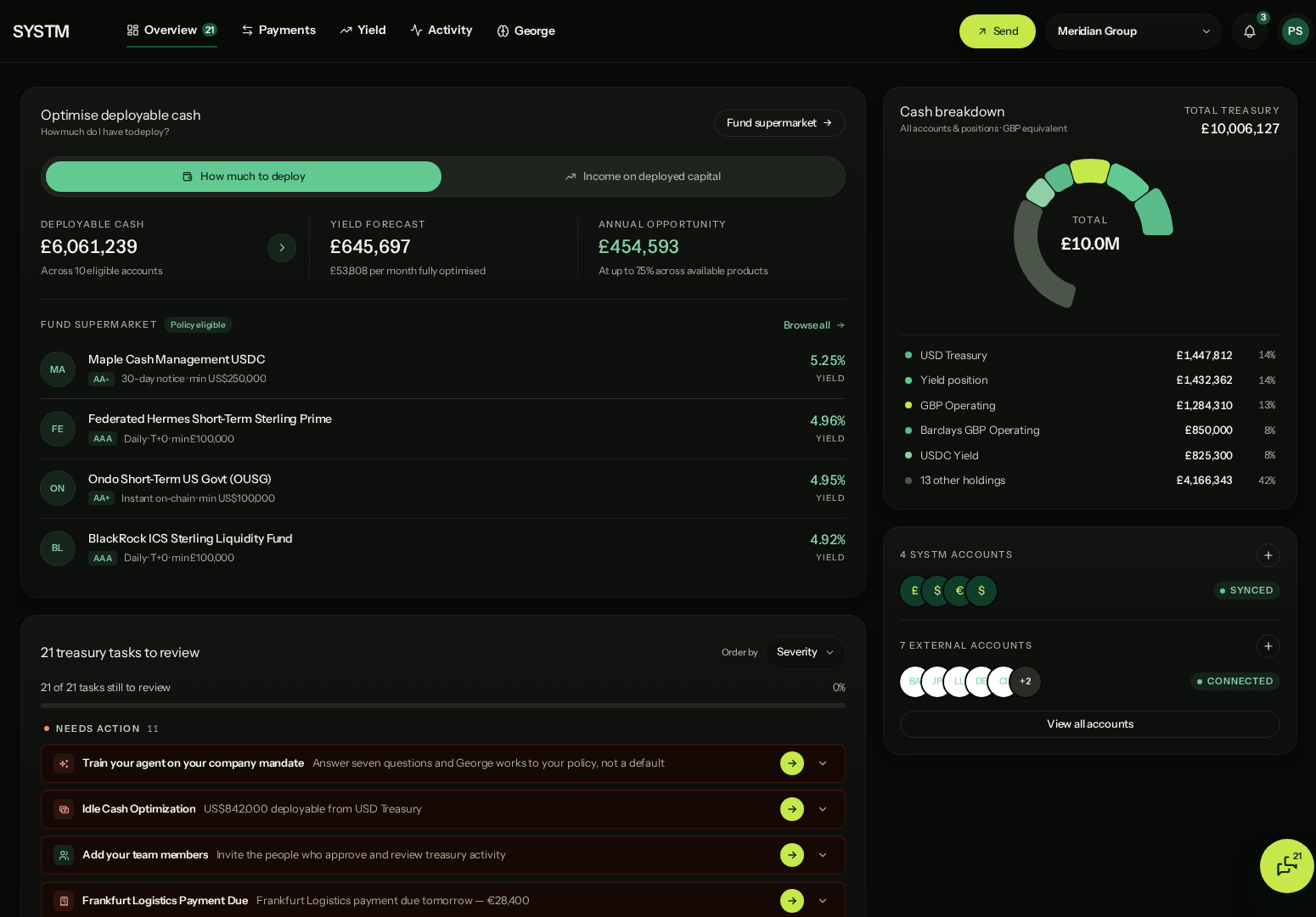Image resolution: width=1316 pixels, height=917 pixels.
Task: Open Idle Cash Optimization task arrow
Action: [792, 809]
